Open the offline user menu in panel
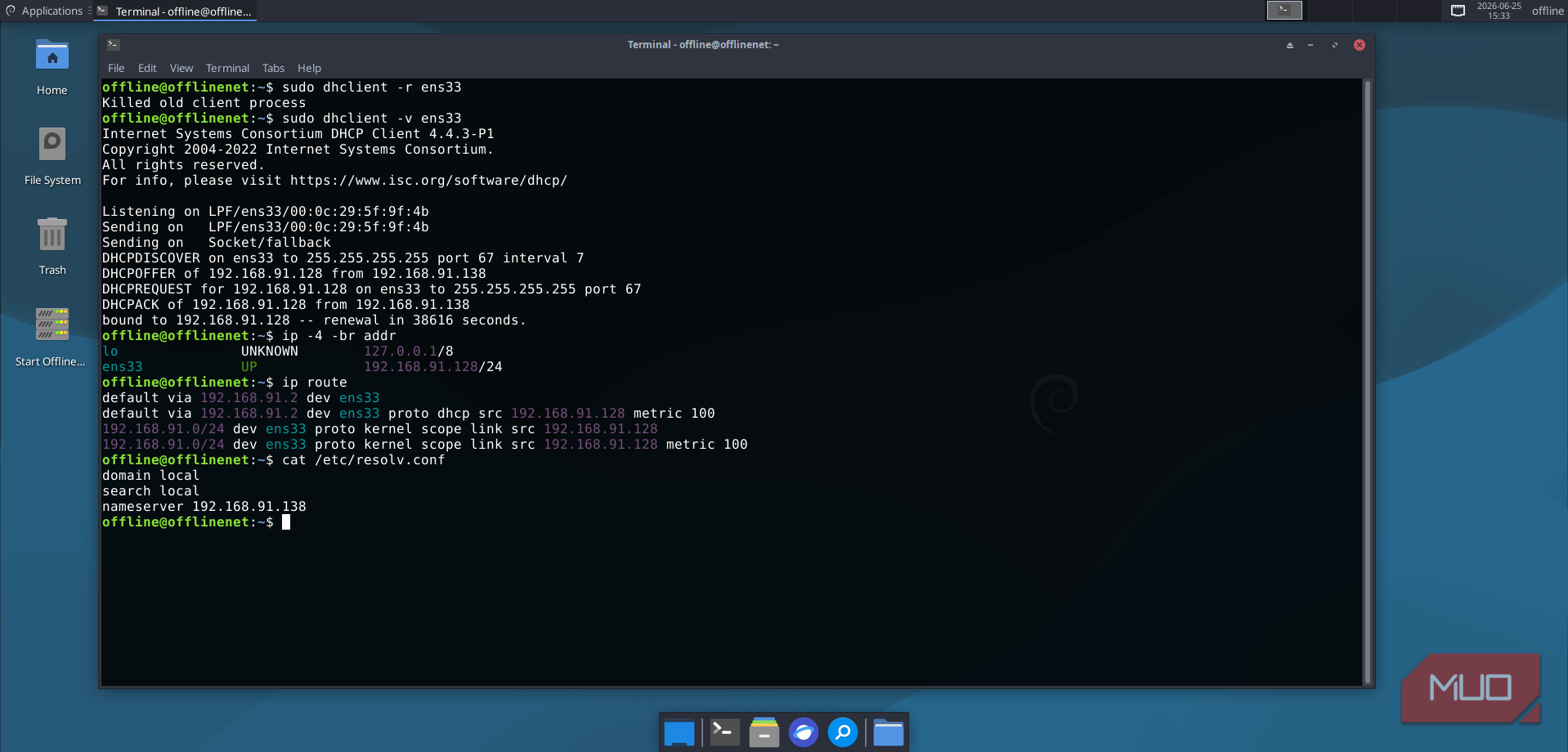Viewport: 1568px width, 752px height. pyautogui.click(x=1548, y=11)
